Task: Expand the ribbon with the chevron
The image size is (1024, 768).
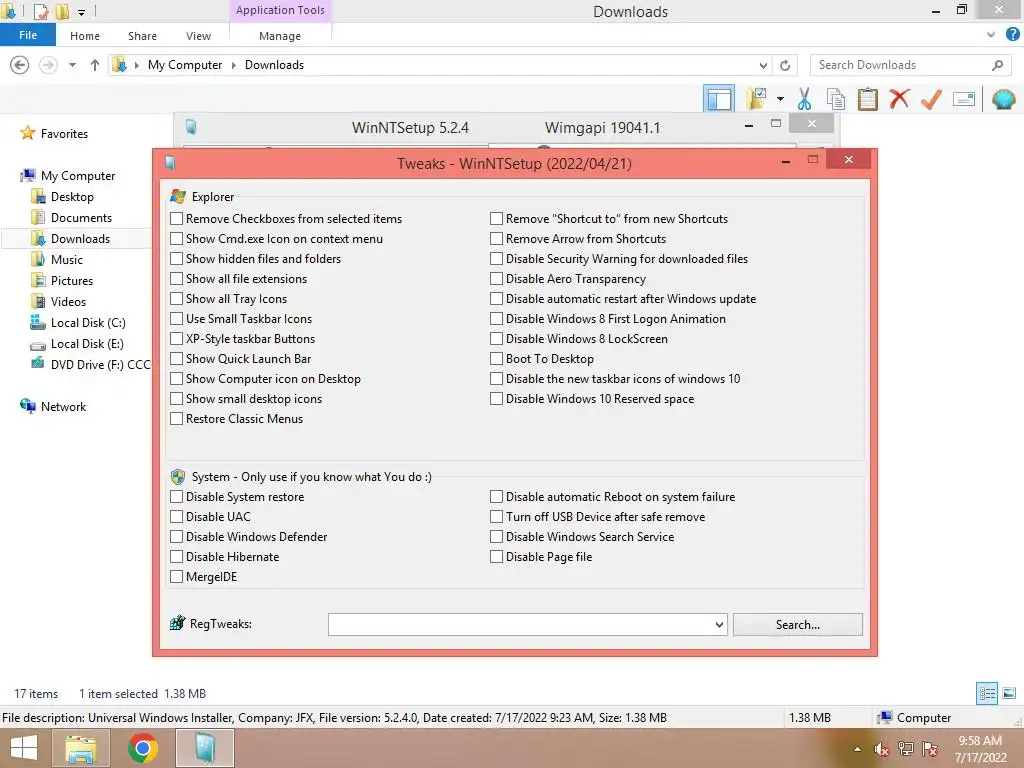Action: coord(991,35)
